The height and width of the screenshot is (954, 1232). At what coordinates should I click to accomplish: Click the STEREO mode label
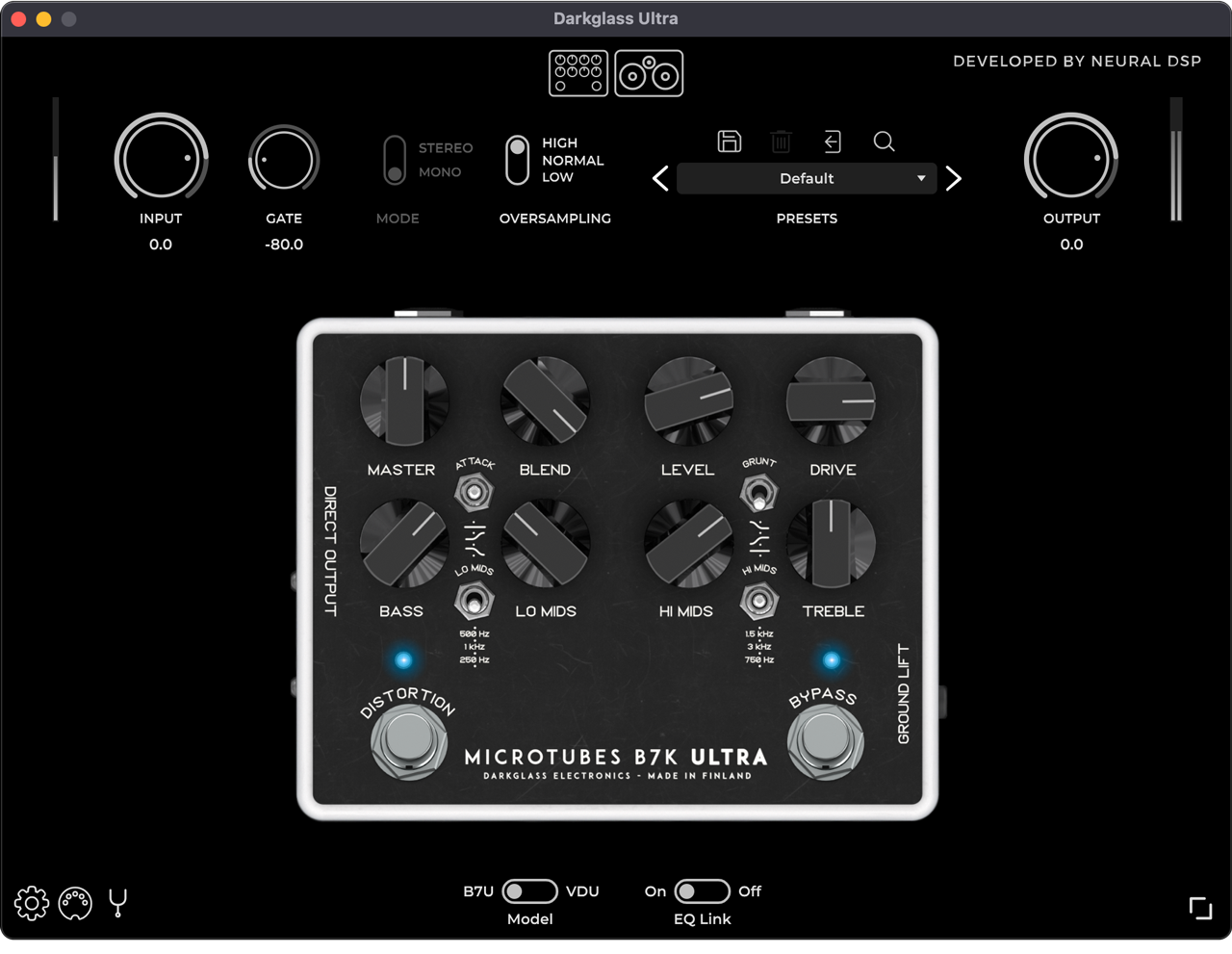click(x=446, y=148)
